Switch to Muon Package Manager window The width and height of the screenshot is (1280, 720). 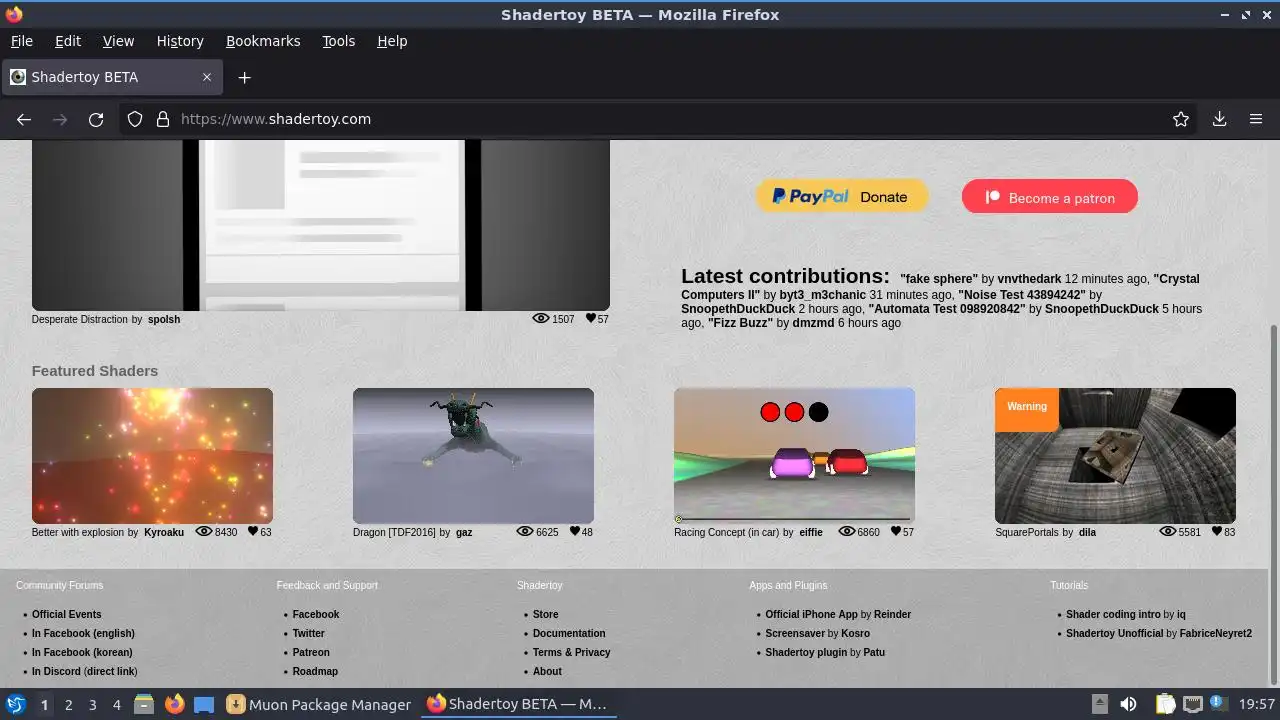click(x=319, y=704)
